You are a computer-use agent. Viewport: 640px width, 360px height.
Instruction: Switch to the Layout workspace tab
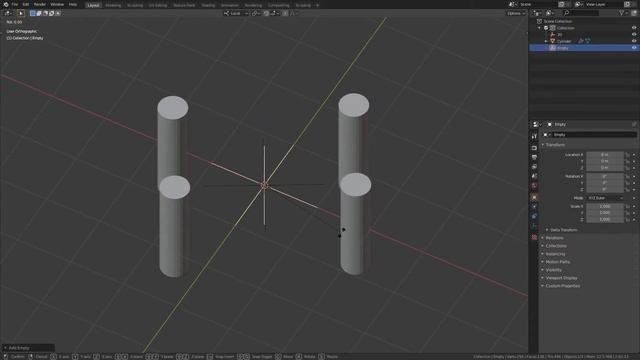93,5
